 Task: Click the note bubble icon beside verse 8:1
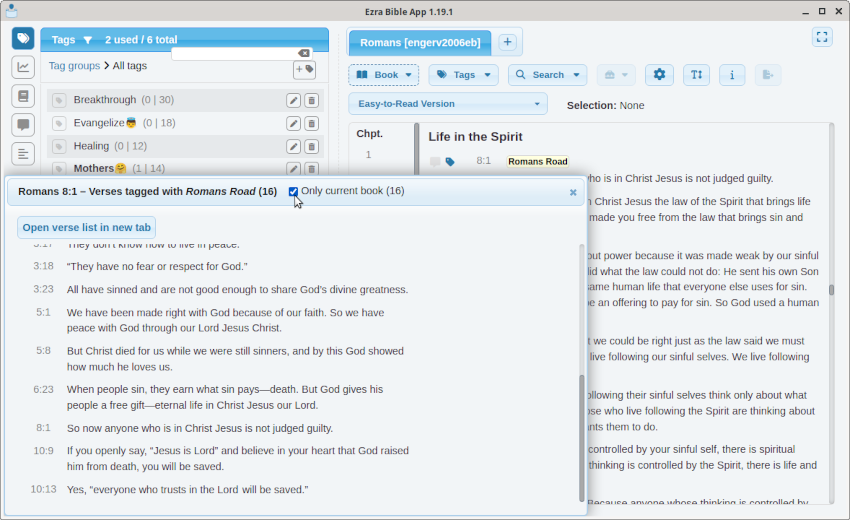(435, 162)
